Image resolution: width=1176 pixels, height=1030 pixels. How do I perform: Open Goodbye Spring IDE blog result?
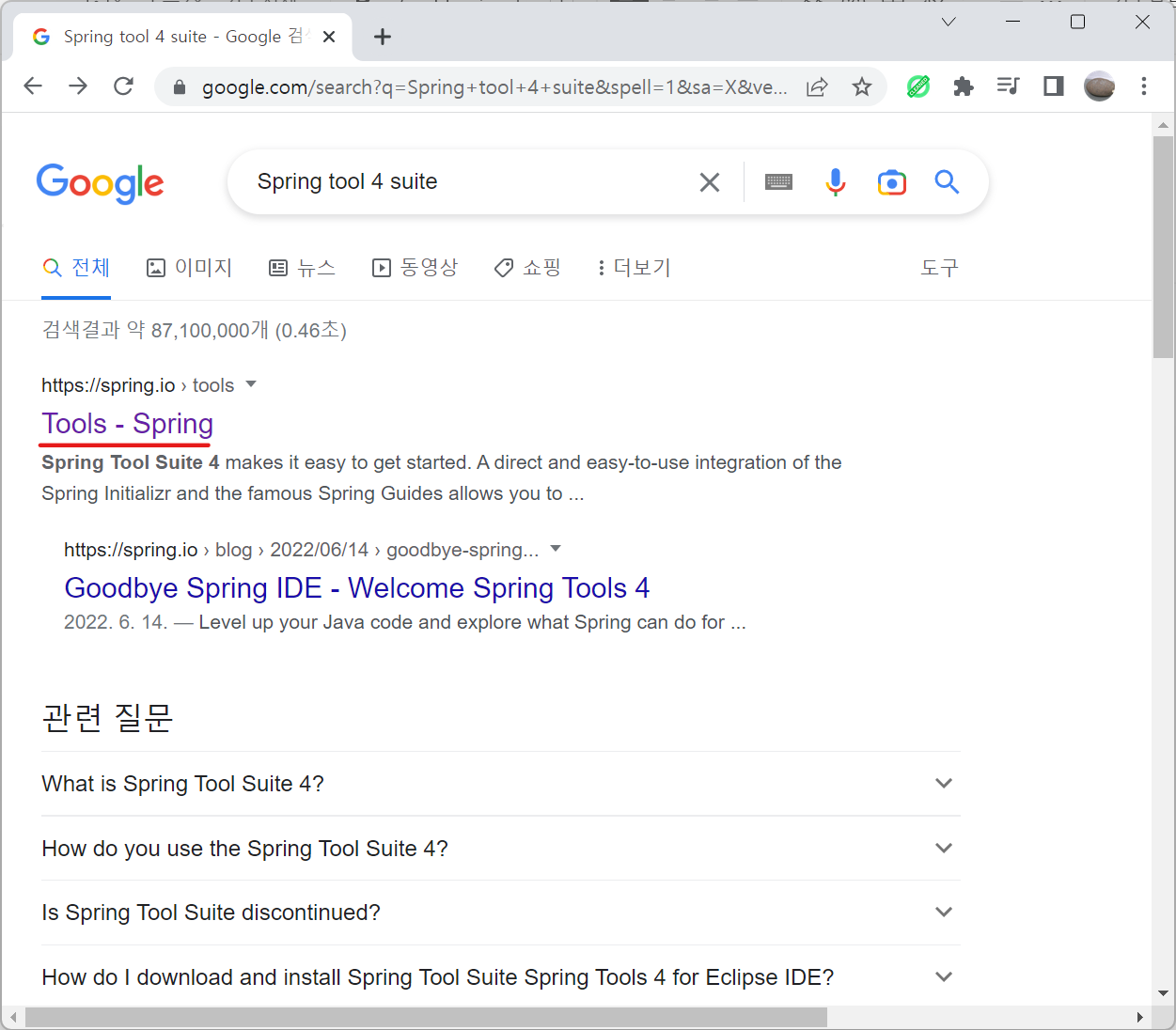[357, 588]
